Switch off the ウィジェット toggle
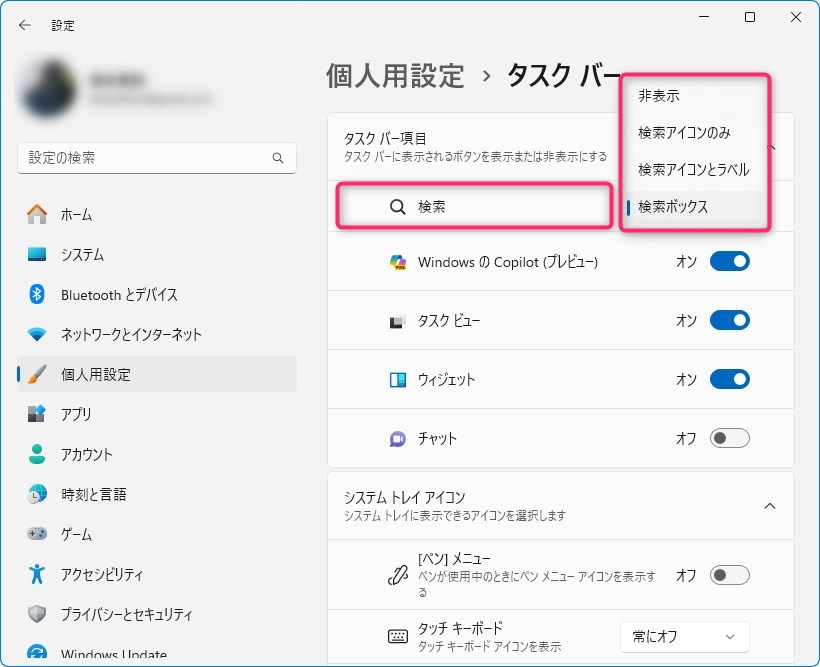Image resolution: width=820 pixels, height=667 pixels. [x=729, y=380]
